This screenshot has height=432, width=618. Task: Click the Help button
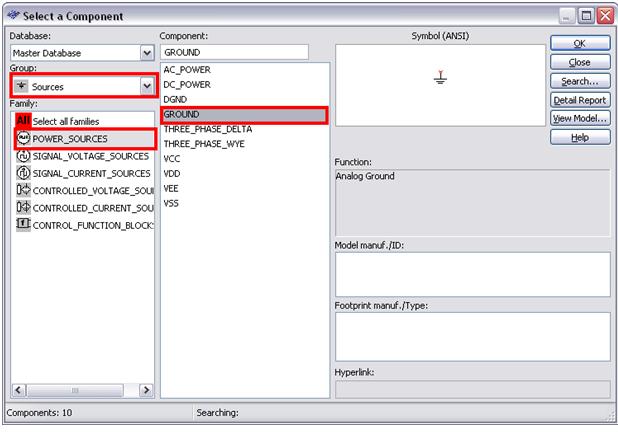pyautogui.click(x=580, y=138)
